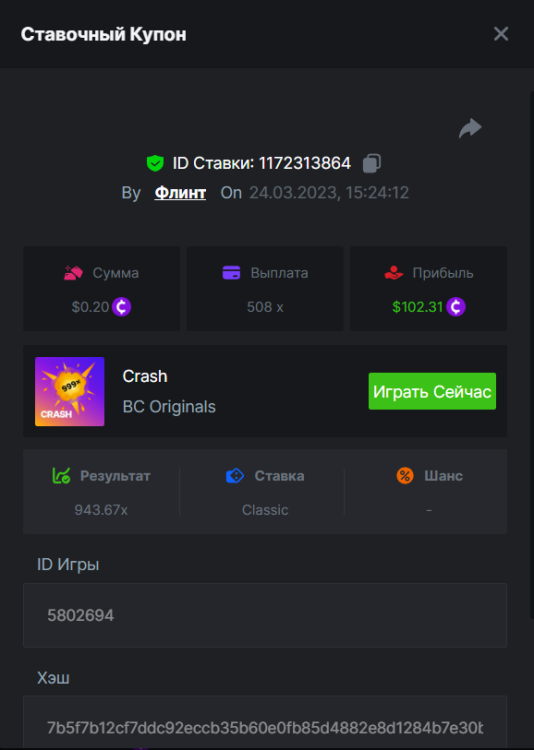The image size is (534, 750).
Task: Click the BC Originals provider label
Action: click(x=169, y=407)
